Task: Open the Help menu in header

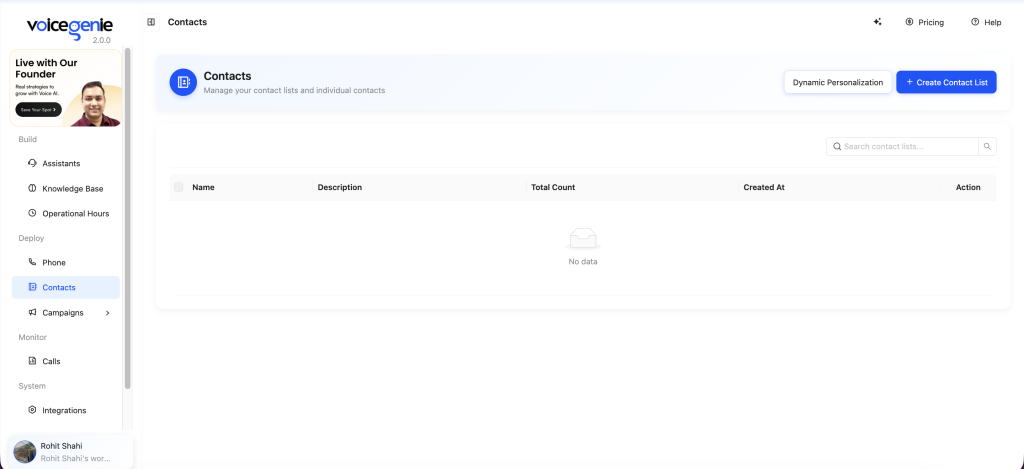Action: (985, 22)
